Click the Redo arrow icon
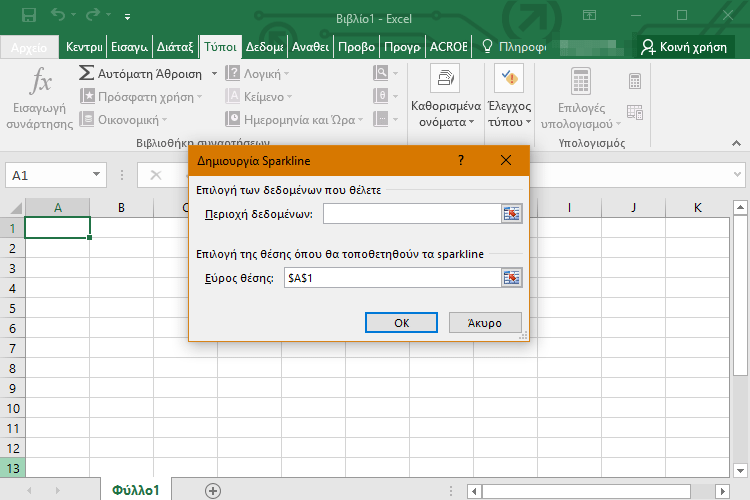750x500 pixels. (92, 15)
